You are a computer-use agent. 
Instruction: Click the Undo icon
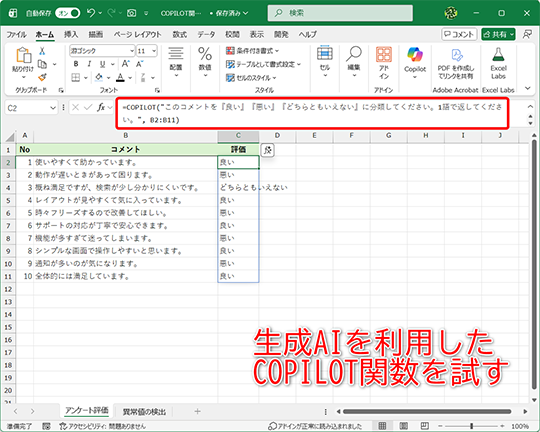click(91, 13)
